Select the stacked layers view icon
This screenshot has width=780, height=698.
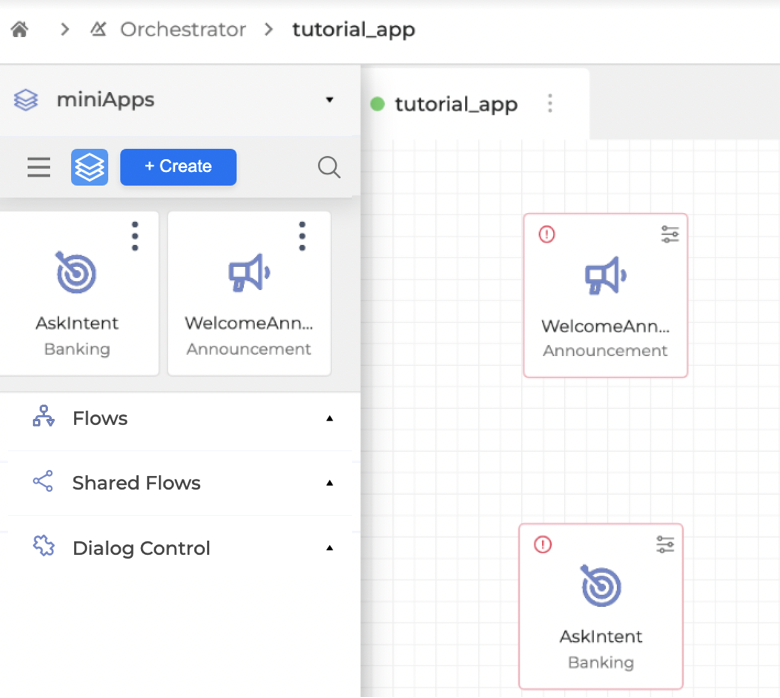(89, 167)
